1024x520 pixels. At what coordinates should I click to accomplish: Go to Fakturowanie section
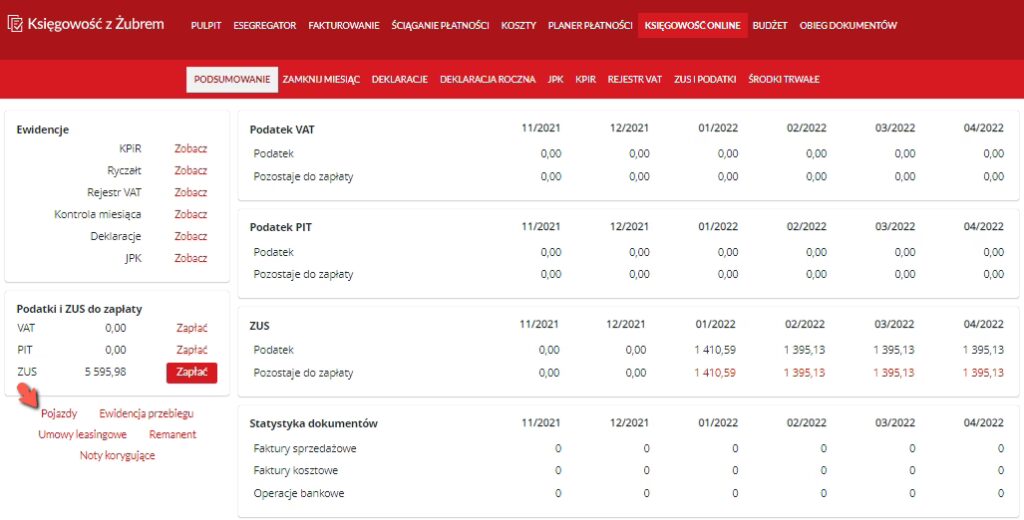343,25
